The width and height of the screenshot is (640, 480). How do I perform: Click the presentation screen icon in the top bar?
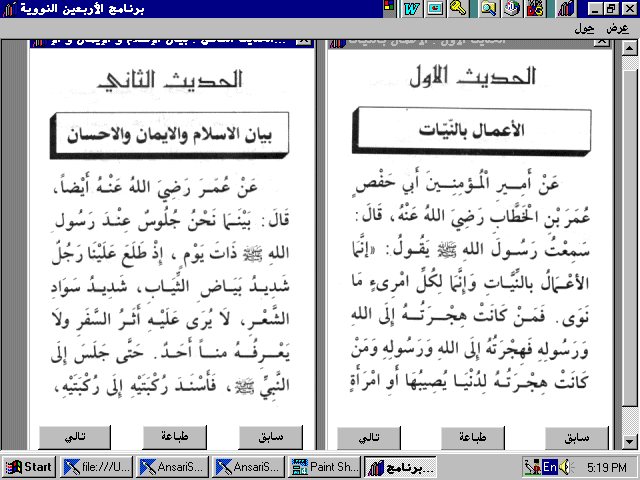pyautogui.click(x=435, y=9)
